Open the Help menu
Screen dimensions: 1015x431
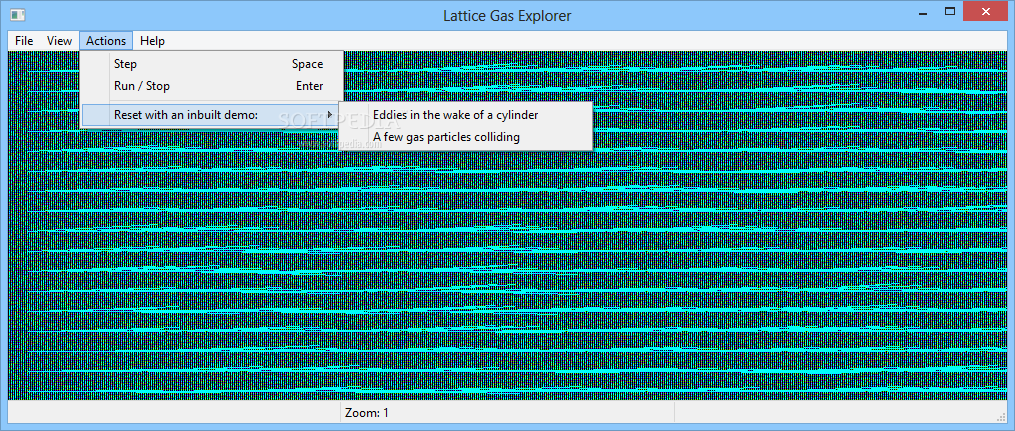tap(153, 41)
